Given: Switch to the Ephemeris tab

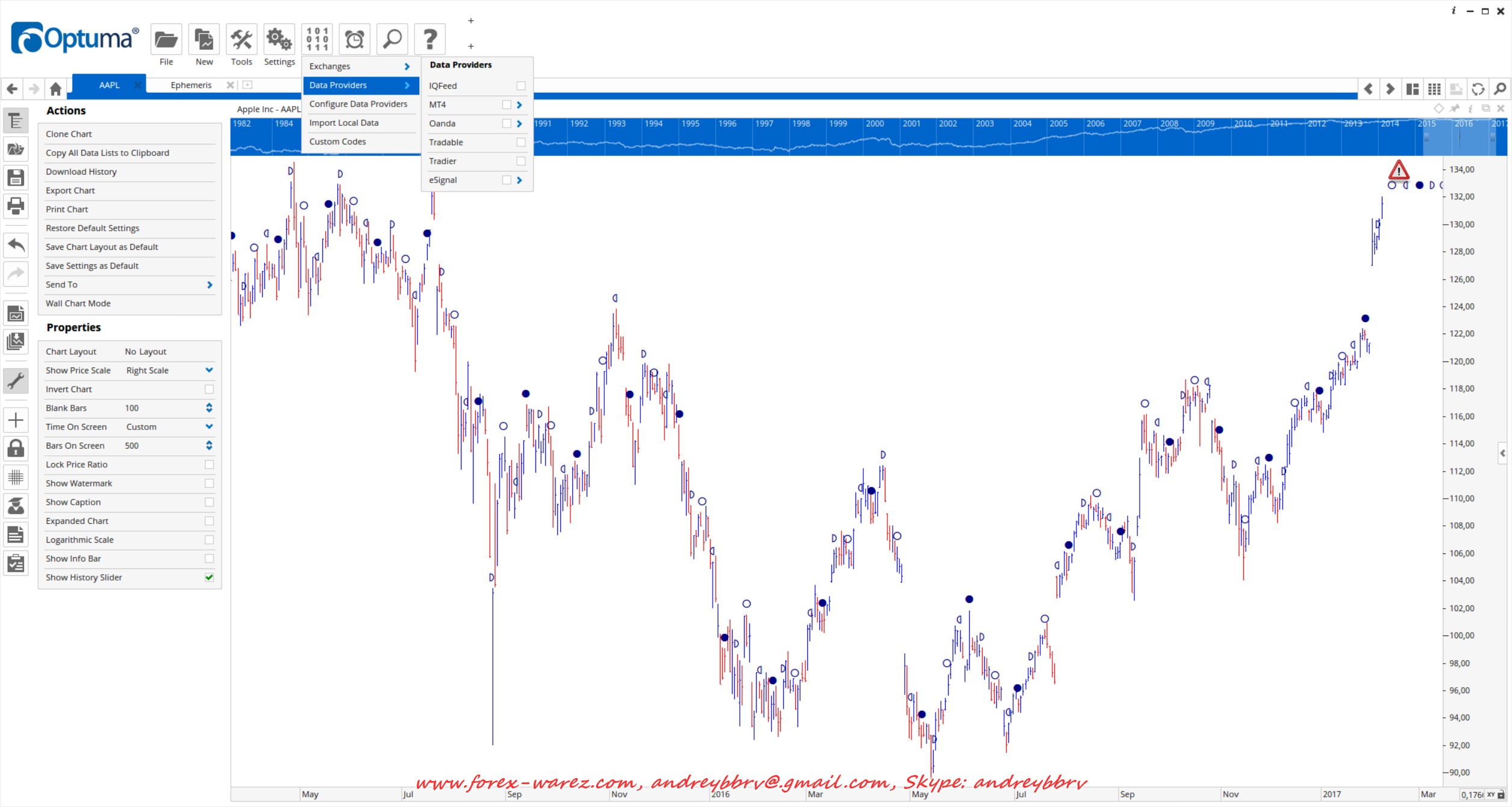Looking at the screenshot, I should (191, 85).
